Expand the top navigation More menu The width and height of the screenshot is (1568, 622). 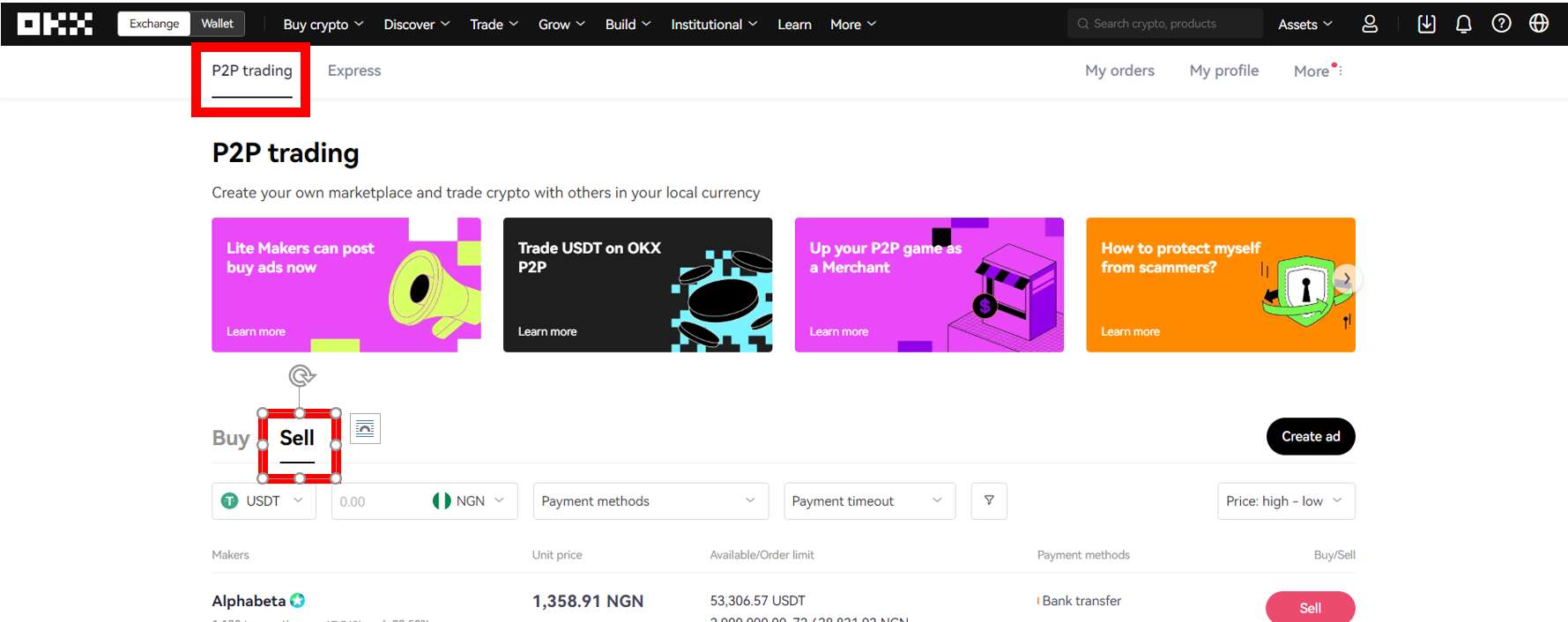pyautogui.click(x=853, y=25)
